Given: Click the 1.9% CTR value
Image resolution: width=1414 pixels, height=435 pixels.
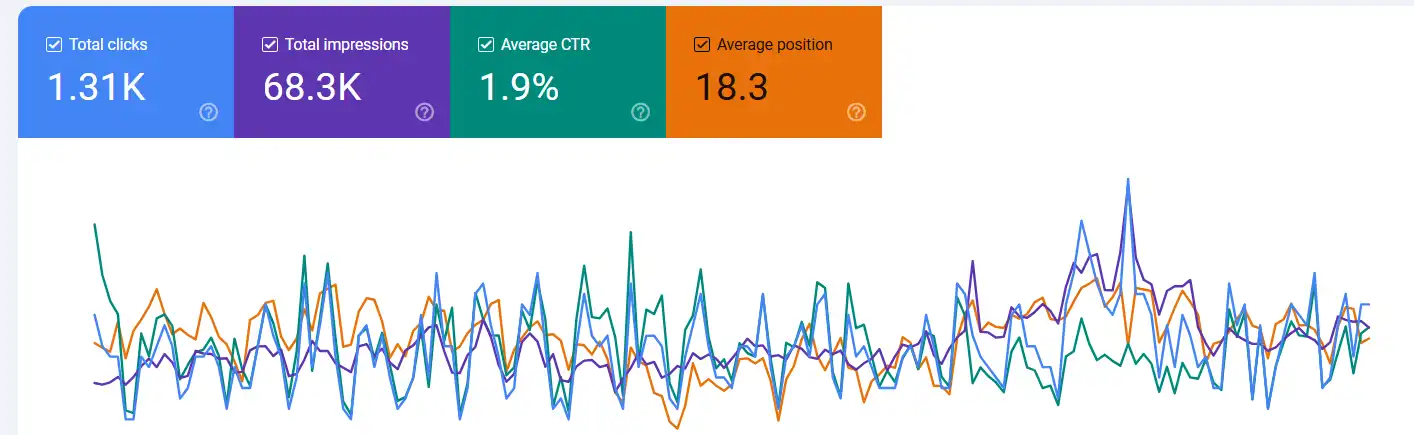Looking at the screenshot, I should tap(519, 88).
